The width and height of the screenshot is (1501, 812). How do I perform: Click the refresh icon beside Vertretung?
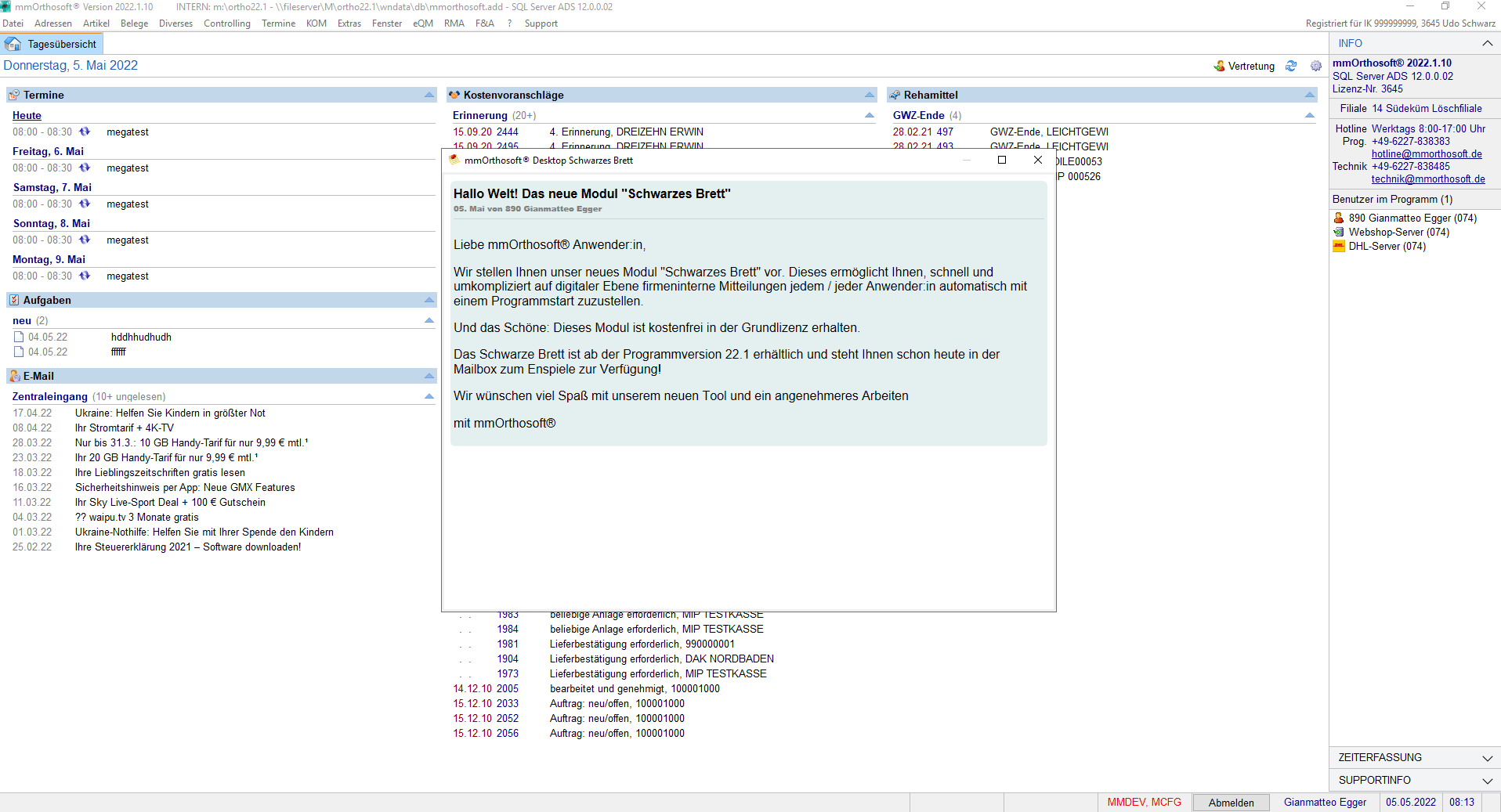pos(1291,66)
